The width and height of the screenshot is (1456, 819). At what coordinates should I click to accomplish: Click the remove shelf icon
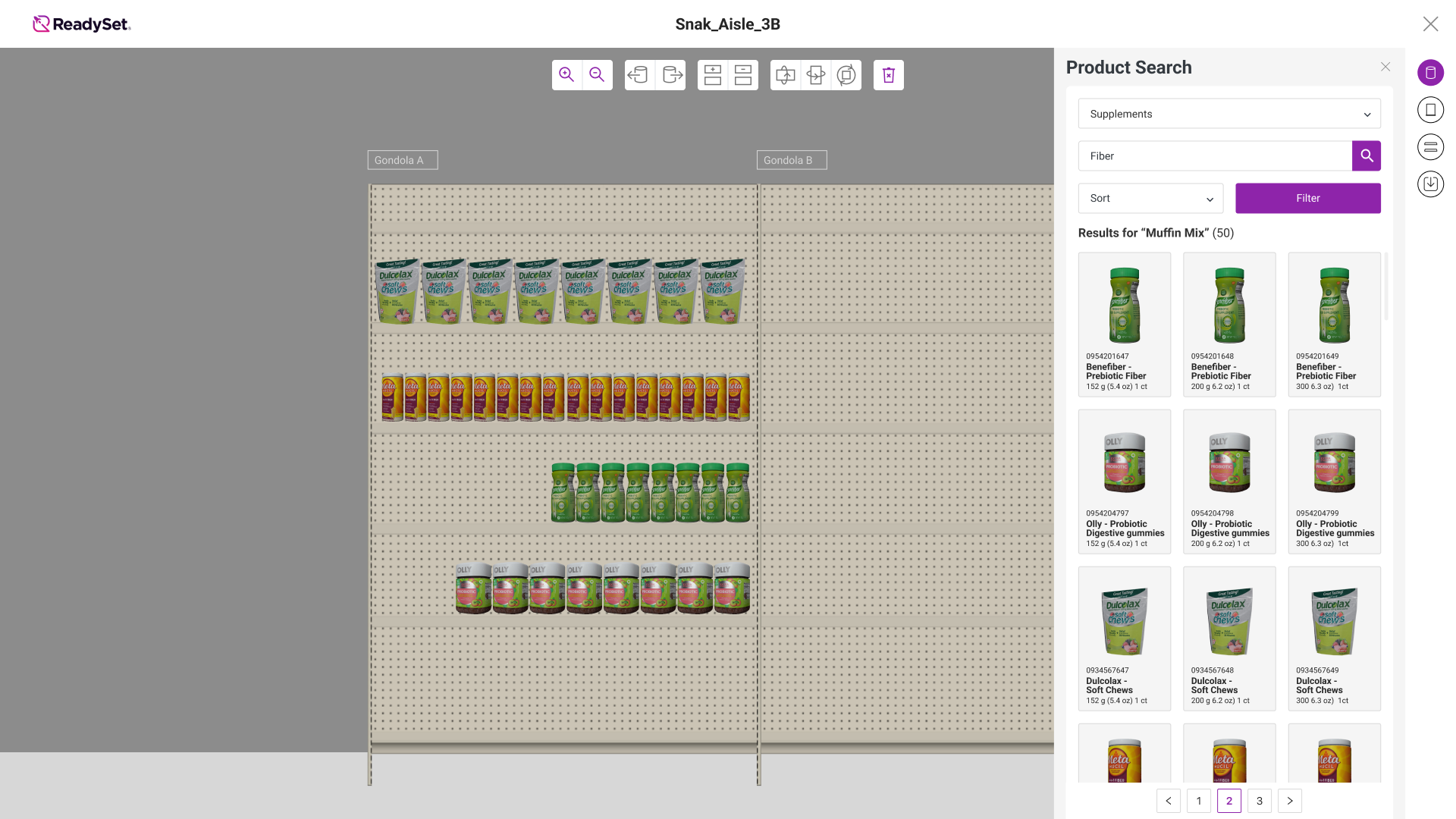(743, 74)
